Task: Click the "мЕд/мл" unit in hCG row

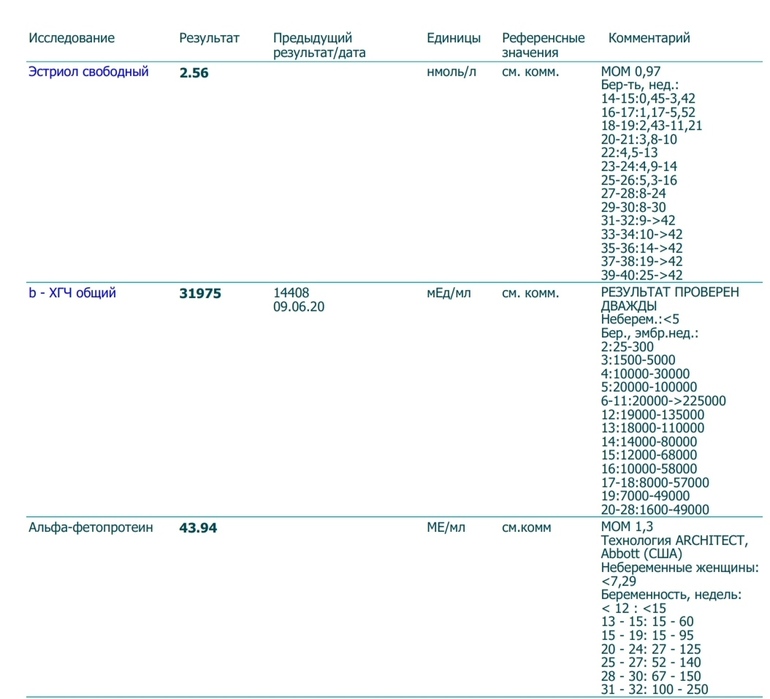Action: pos(448,293)
